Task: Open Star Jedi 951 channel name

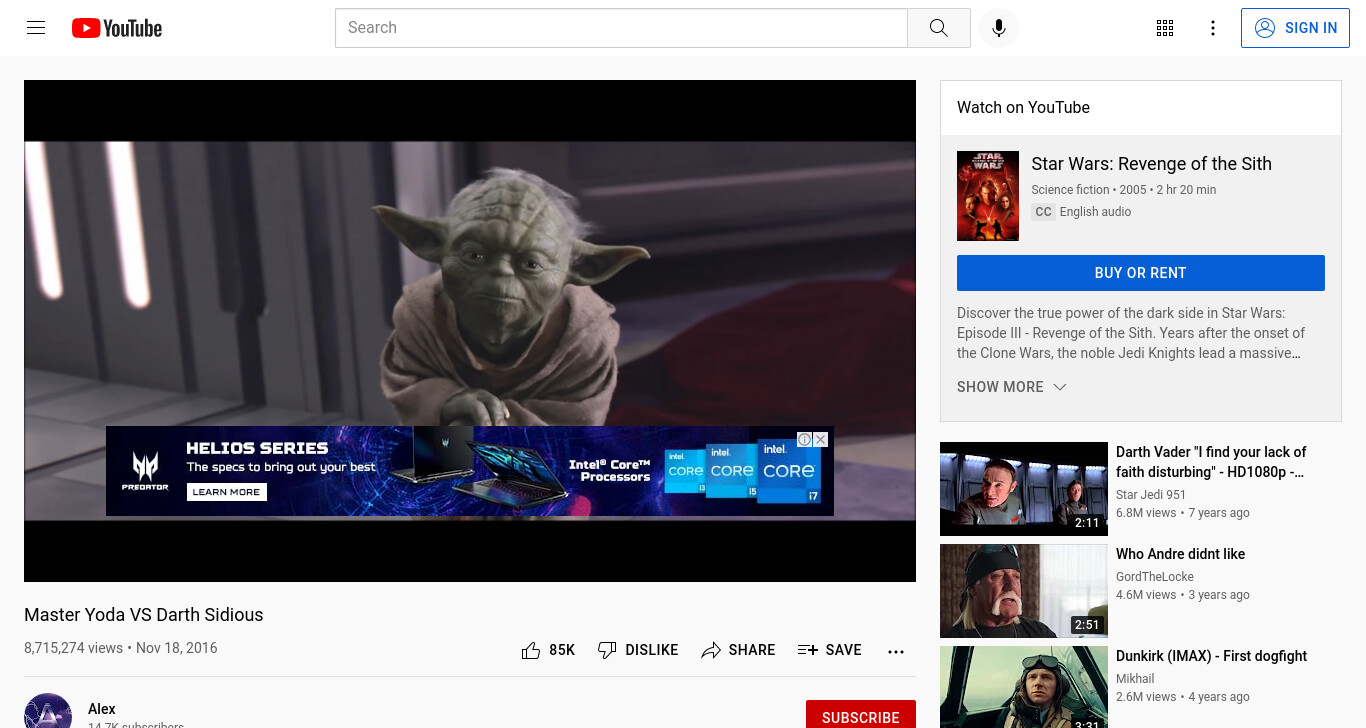Action: pos(1151,495)
